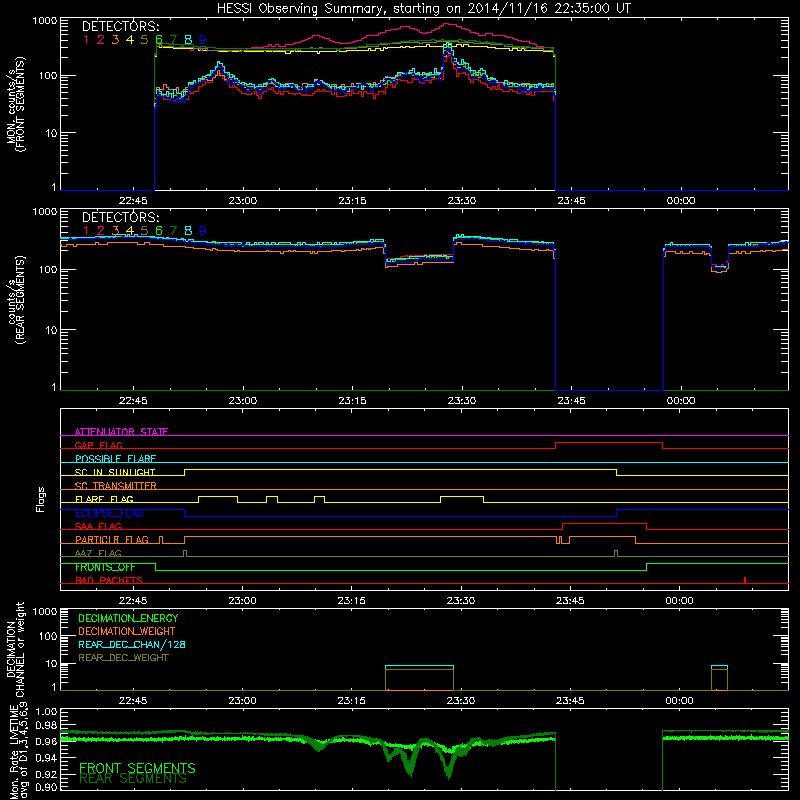800x800 pixels.
Task: Click the GAP FLAG label
Action: coord(98,445)
